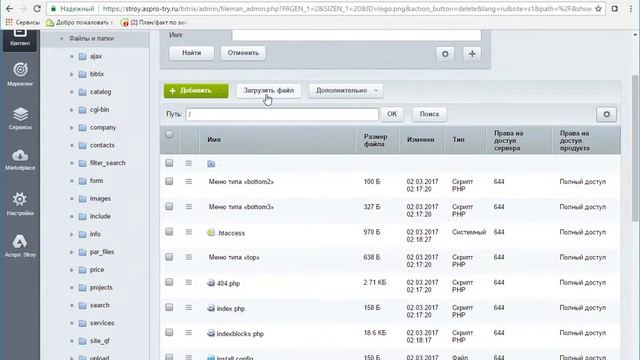Expand the cgi-bin folder in tree
Screen dimensions: 640x360
point(72,110)
